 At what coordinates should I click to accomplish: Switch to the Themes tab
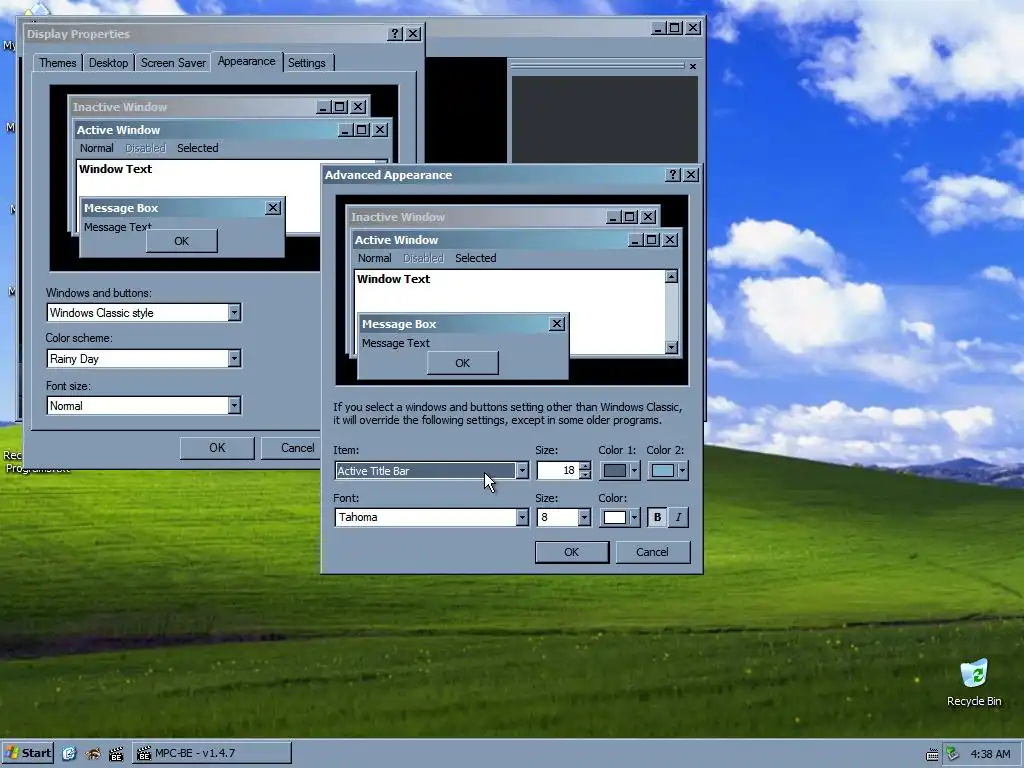[57, 63]
